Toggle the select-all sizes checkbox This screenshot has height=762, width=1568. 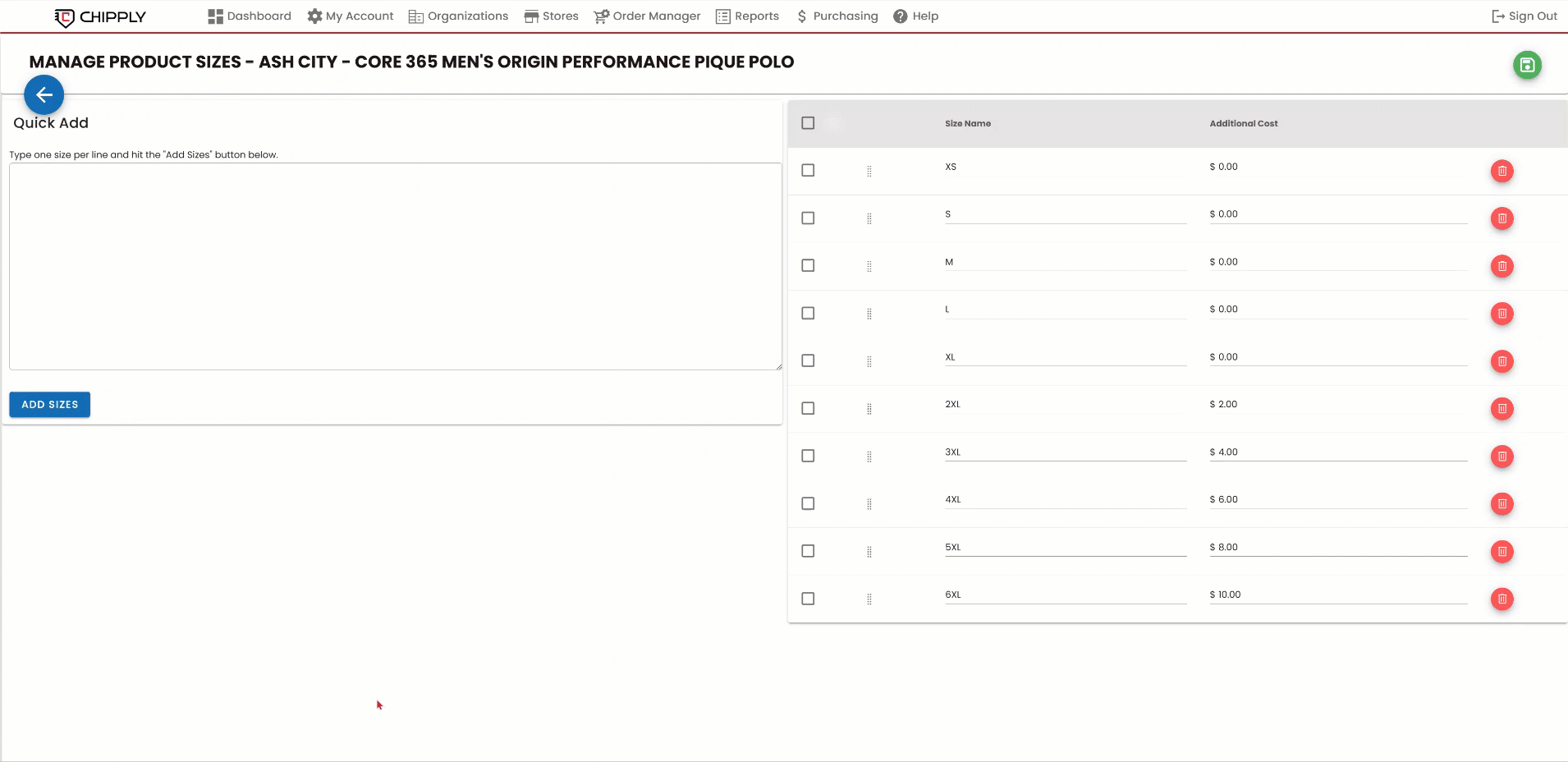tap(808, 123)
